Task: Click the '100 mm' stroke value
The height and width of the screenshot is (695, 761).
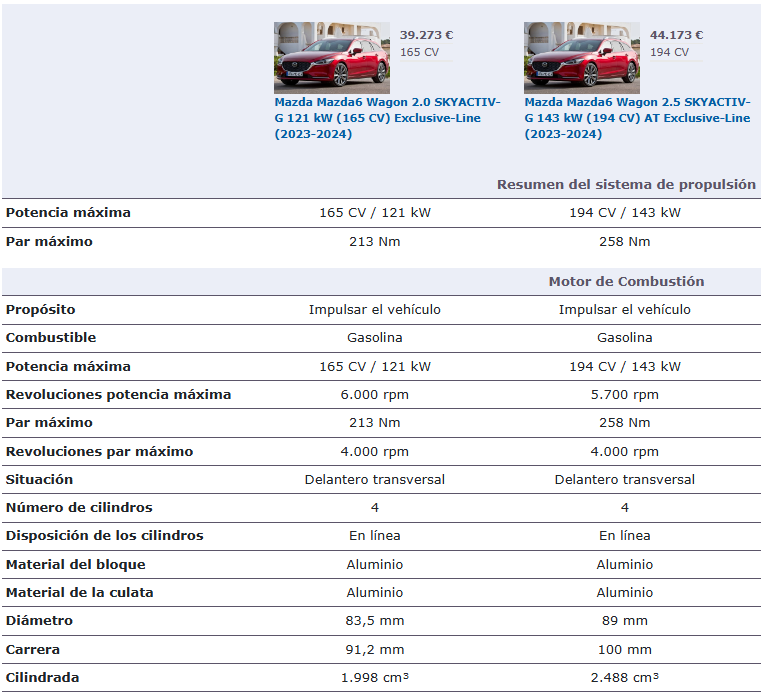Action: pos(625,650)
